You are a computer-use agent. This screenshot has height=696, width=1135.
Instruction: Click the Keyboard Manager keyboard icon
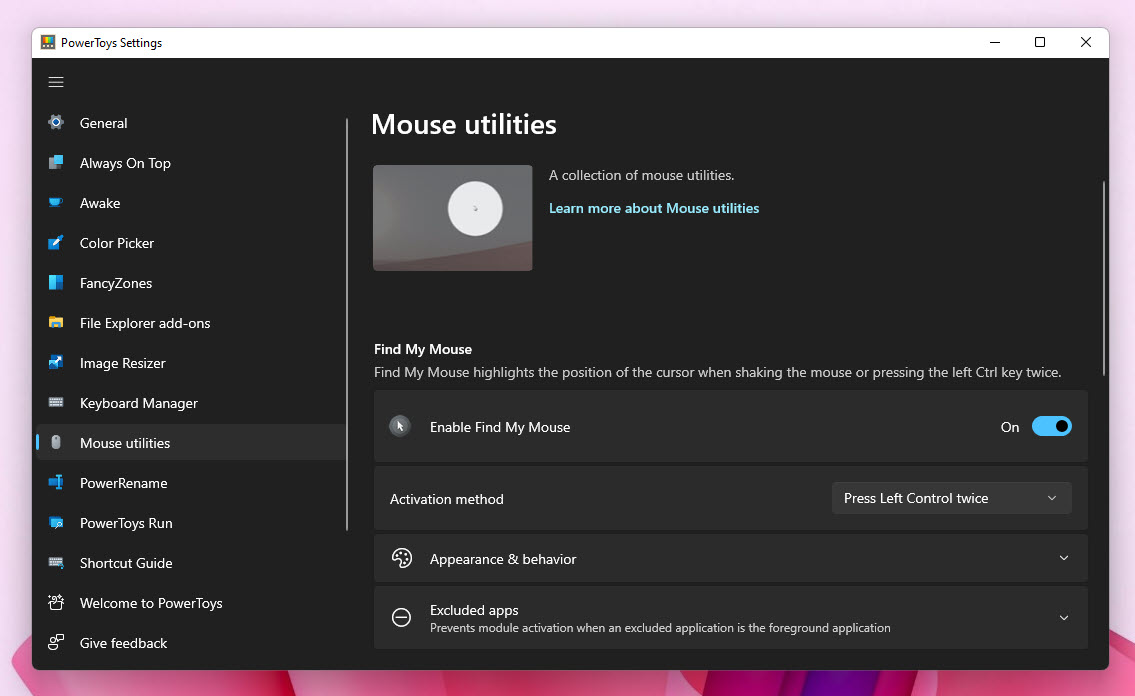pyautogui.click(x=56, y=402)
